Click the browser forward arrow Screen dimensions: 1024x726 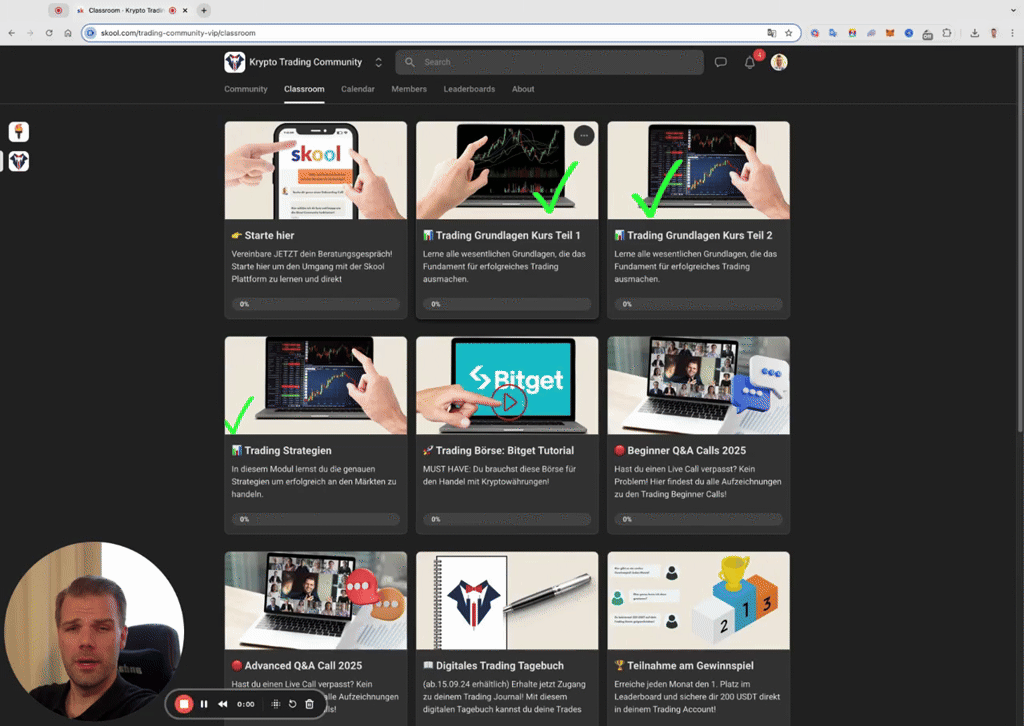(x=30, y=33)
